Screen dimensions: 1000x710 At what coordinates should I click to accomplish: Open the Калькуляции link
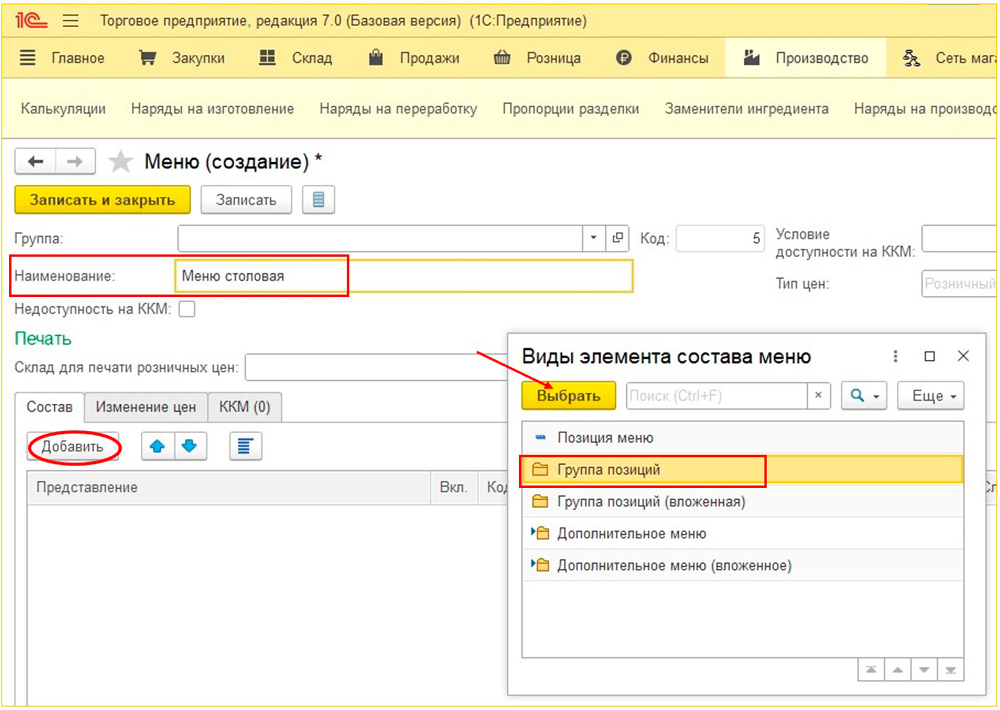tap(63, 109)
